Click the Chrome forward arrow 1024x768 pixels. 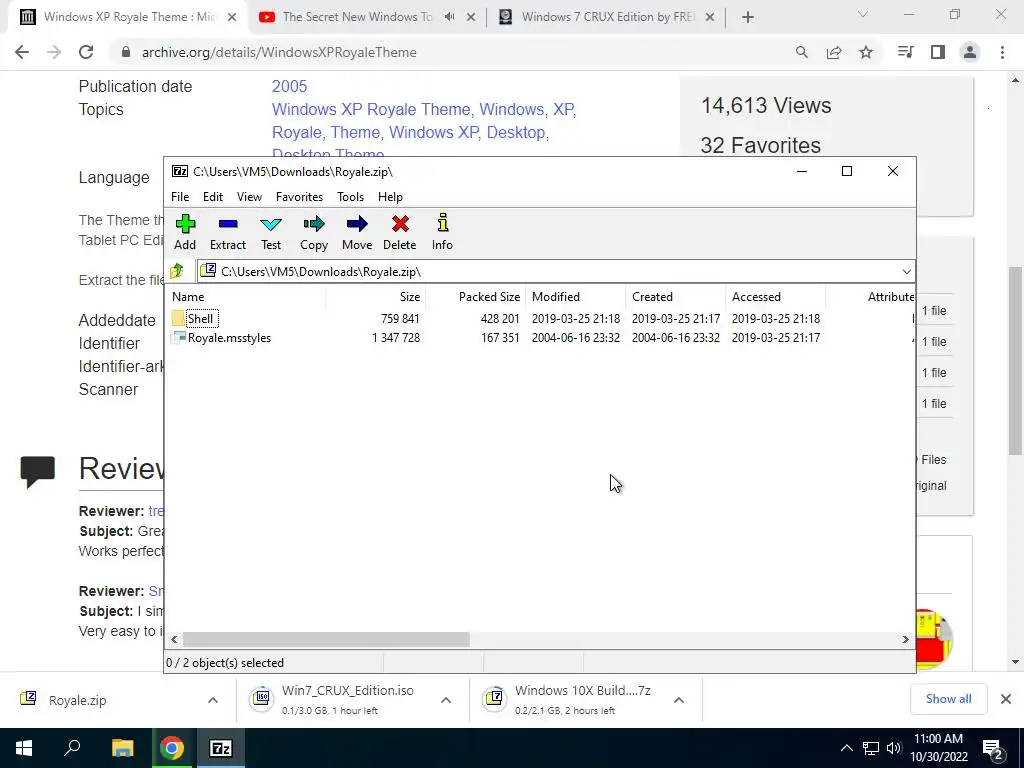pyautogui.click(x=54, y=52)
